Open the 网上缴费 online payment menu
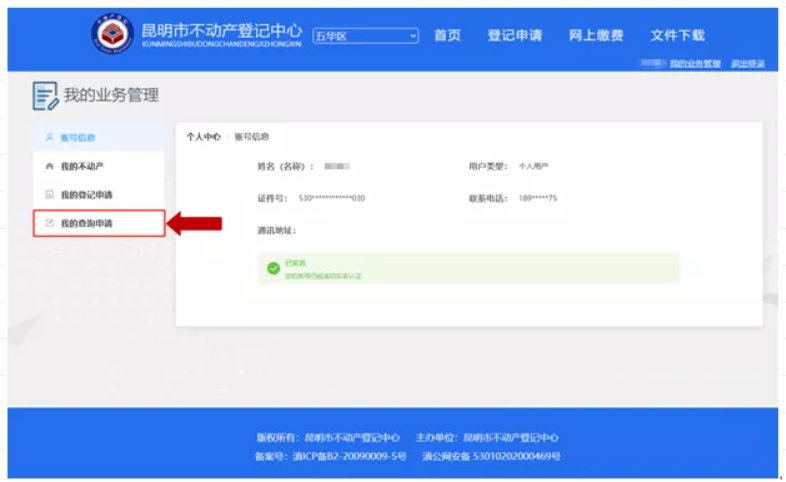Screen dimensions: 786x482 coord(596,36)
